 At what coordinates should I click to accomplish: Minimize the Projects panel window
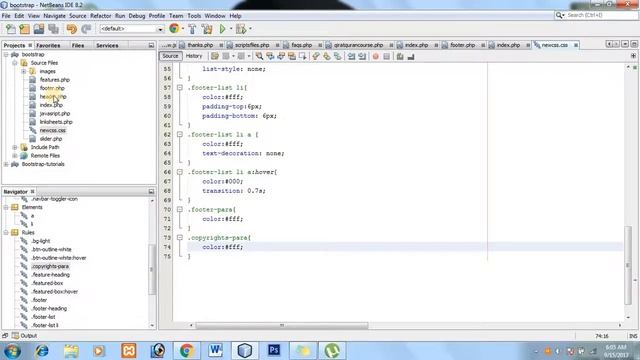(151, 45)
